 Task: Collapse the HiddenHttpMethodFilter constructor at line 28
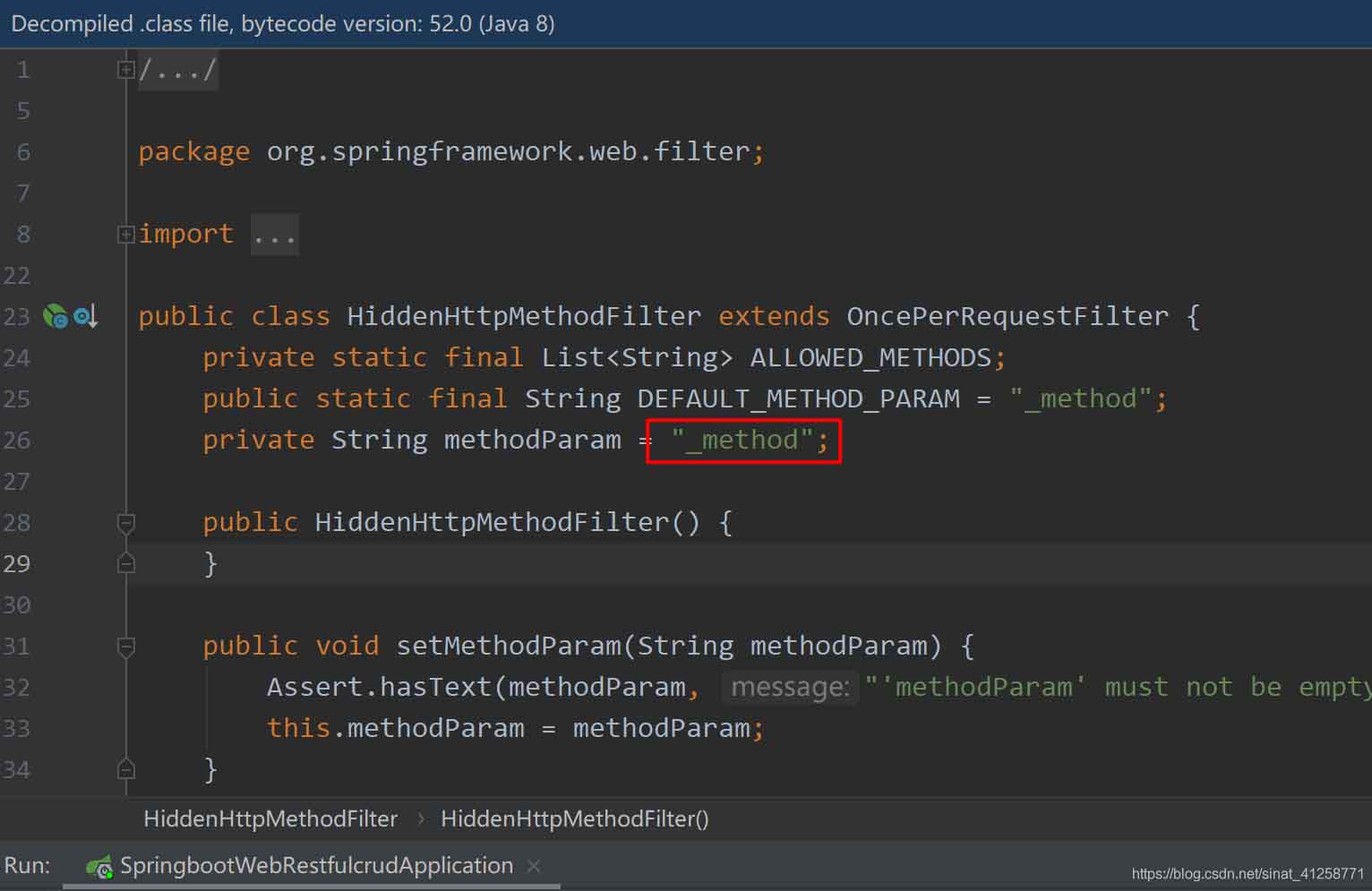tap(126, 523)
